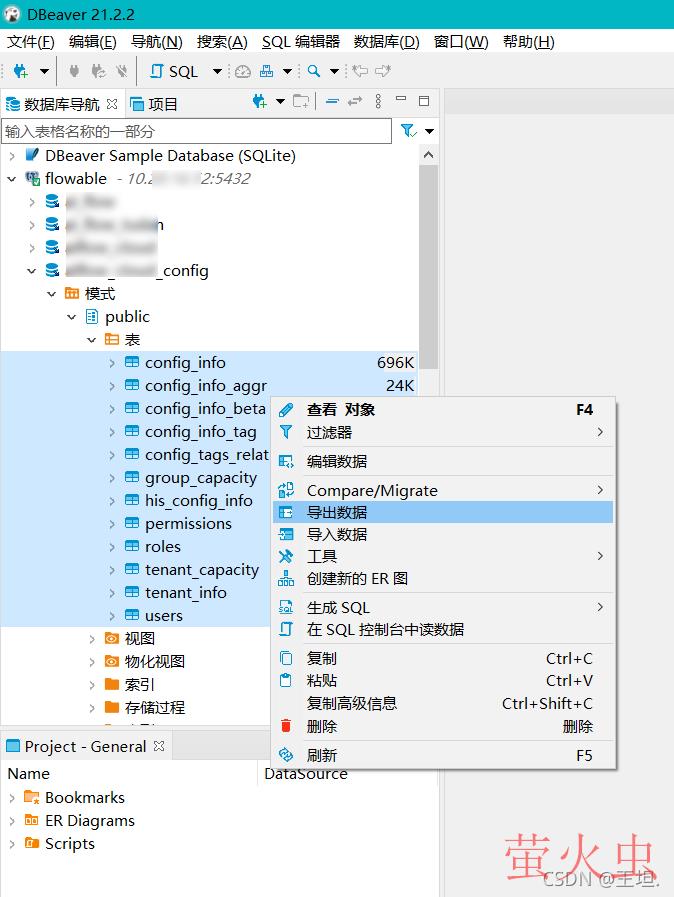The height and width of the screenshot is (897, 674).
Task: Open the 数据库(D) menu
Action: 386,42
